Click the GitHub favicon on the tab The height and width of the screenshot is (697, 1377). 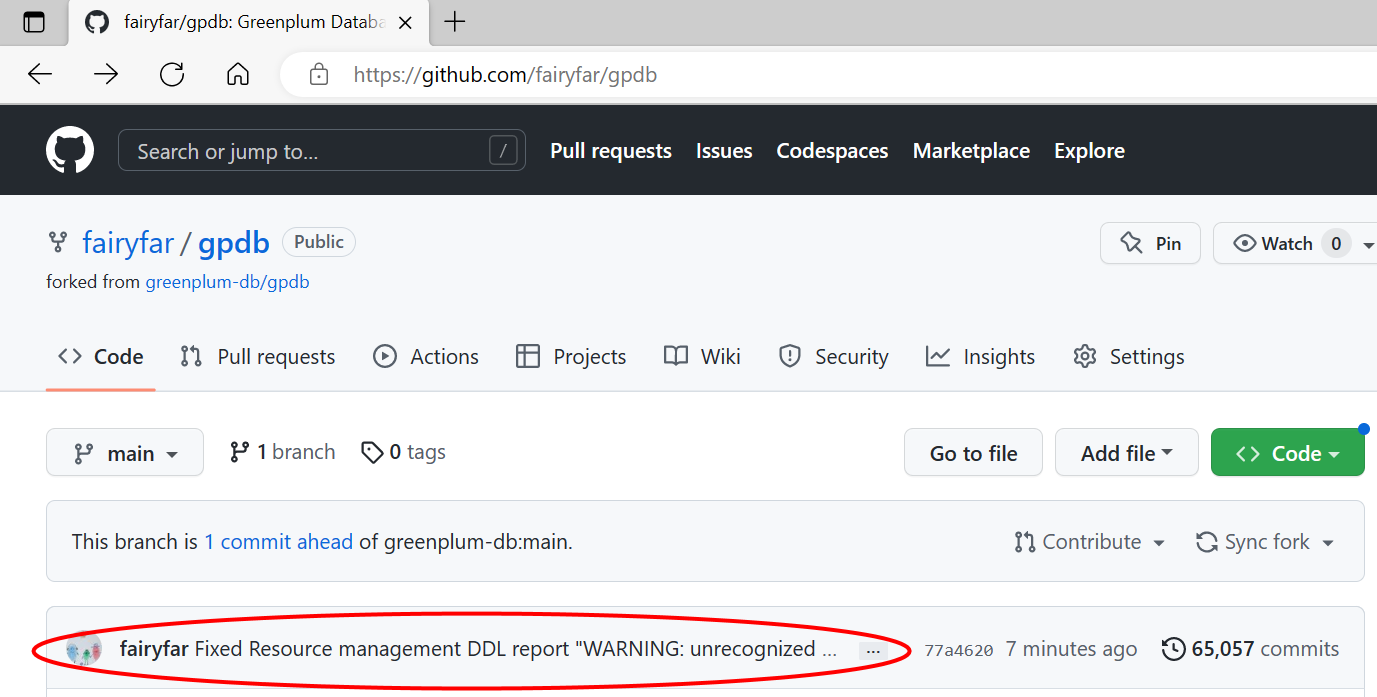[97, 22]
